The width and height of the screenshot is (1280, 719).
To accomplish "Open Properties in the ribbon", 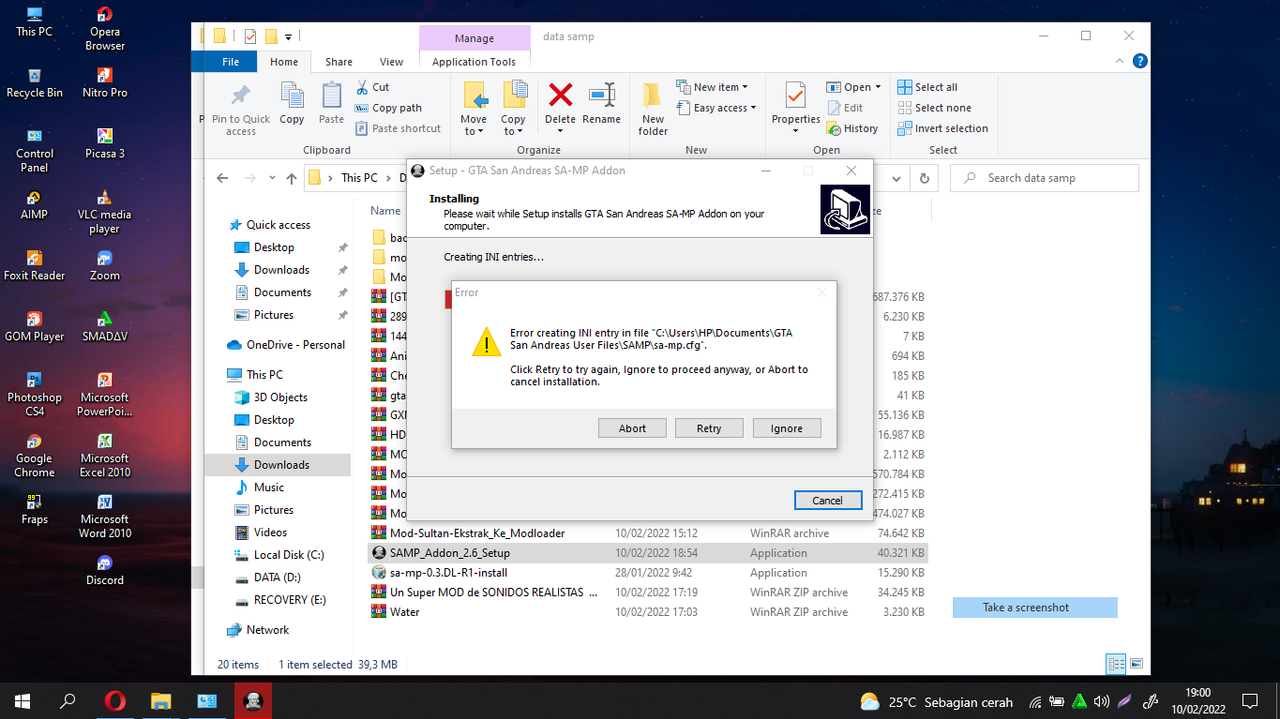I will click(x=796, y=108).
